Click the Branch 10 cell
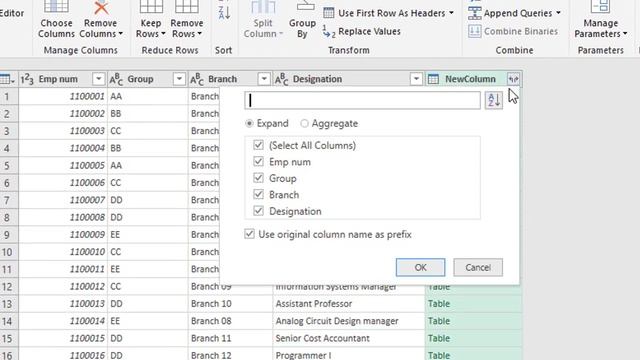This screenshot has width=640, height=360. [231, 304]
